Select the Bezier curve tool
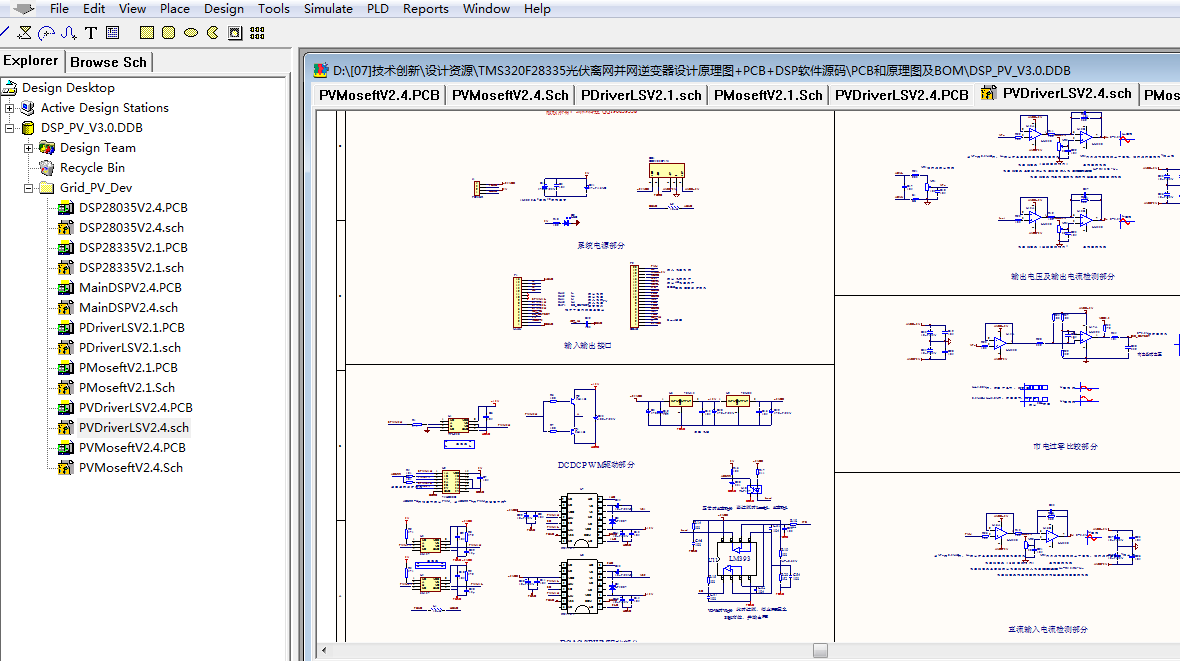Screen dimensions: 1180x661 tap(68, 32)
